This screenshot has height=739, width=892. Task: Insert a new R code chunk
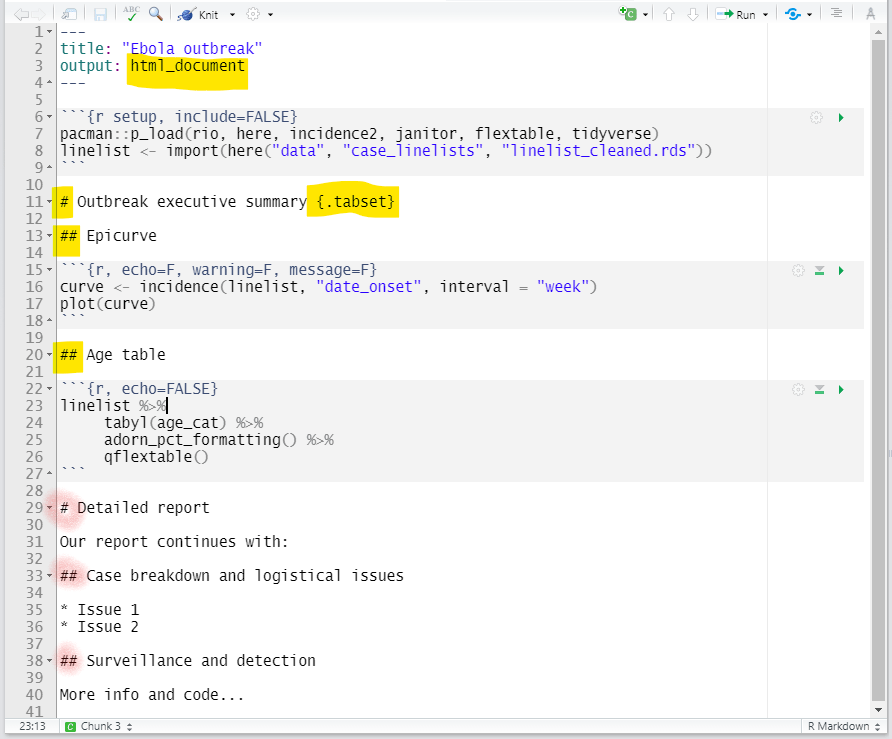(x=625, y=14)
